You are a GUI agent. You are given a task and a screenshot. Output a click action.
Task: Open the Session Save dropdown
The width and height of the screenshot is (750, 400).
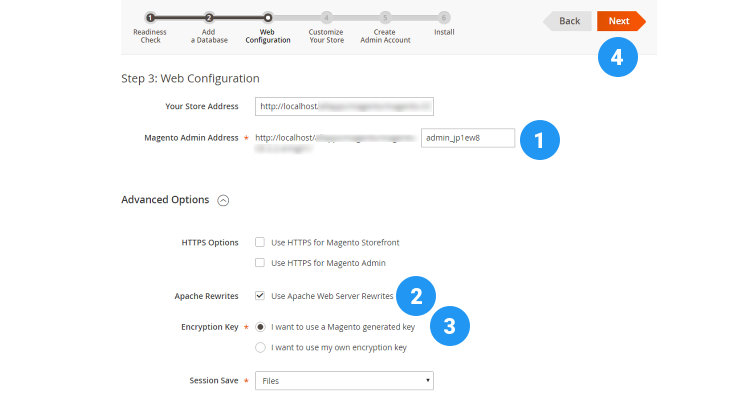click(344, 380)
